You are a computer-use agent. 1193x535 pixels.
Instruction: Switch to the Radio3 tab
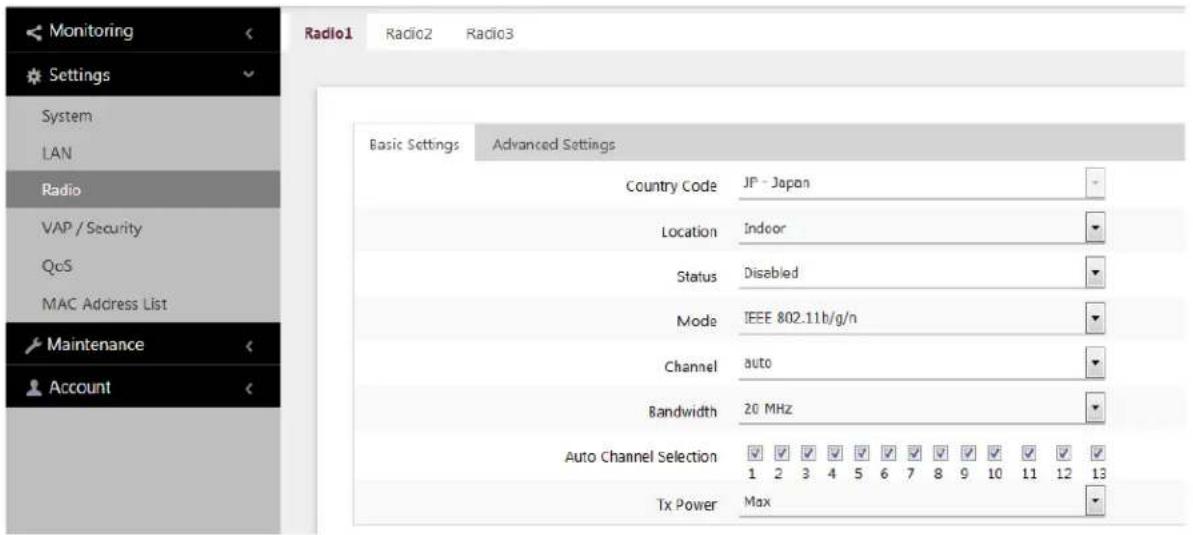pyautogui.click(x=489, y=33)
